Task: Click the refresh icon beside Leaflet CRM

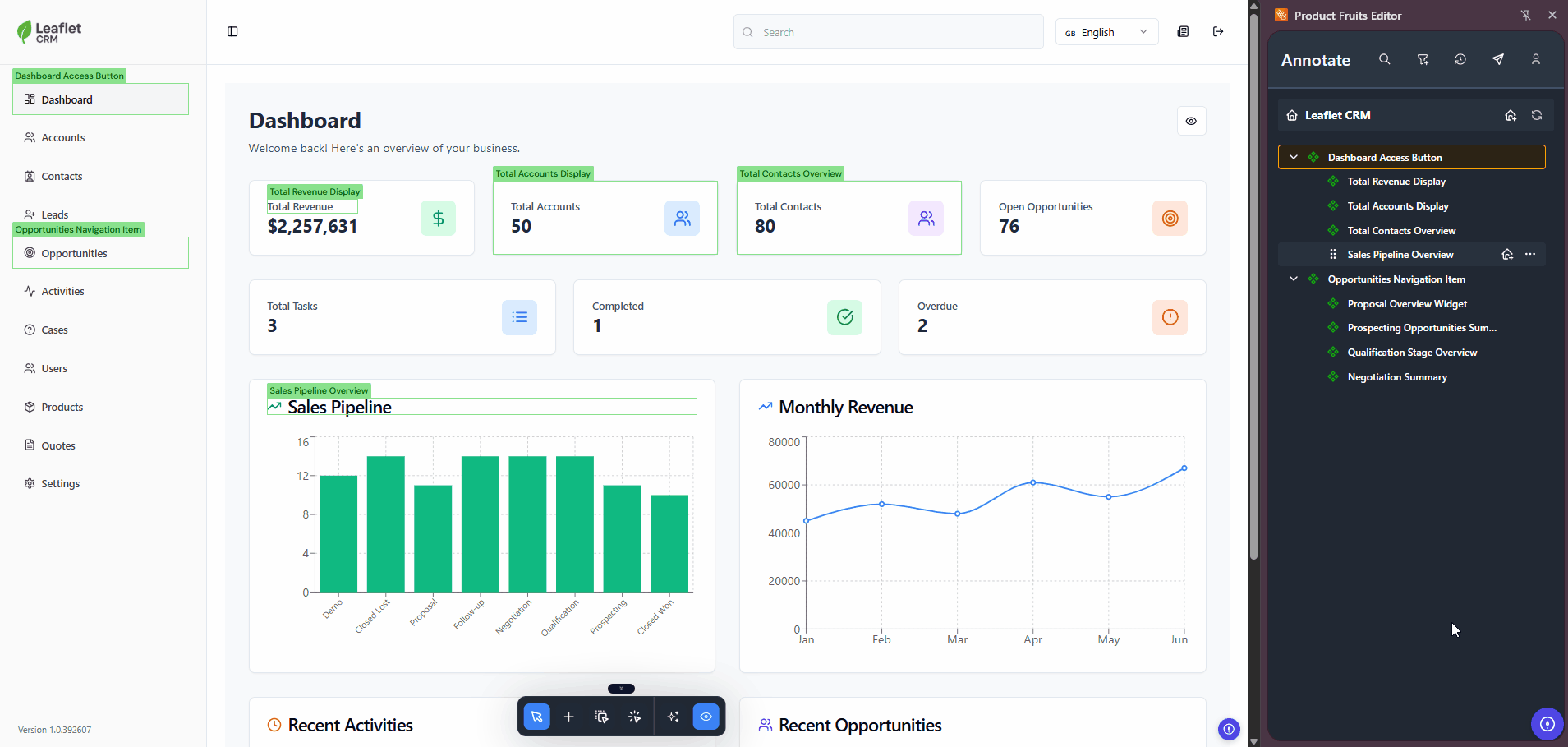Action: (1536, 115)
